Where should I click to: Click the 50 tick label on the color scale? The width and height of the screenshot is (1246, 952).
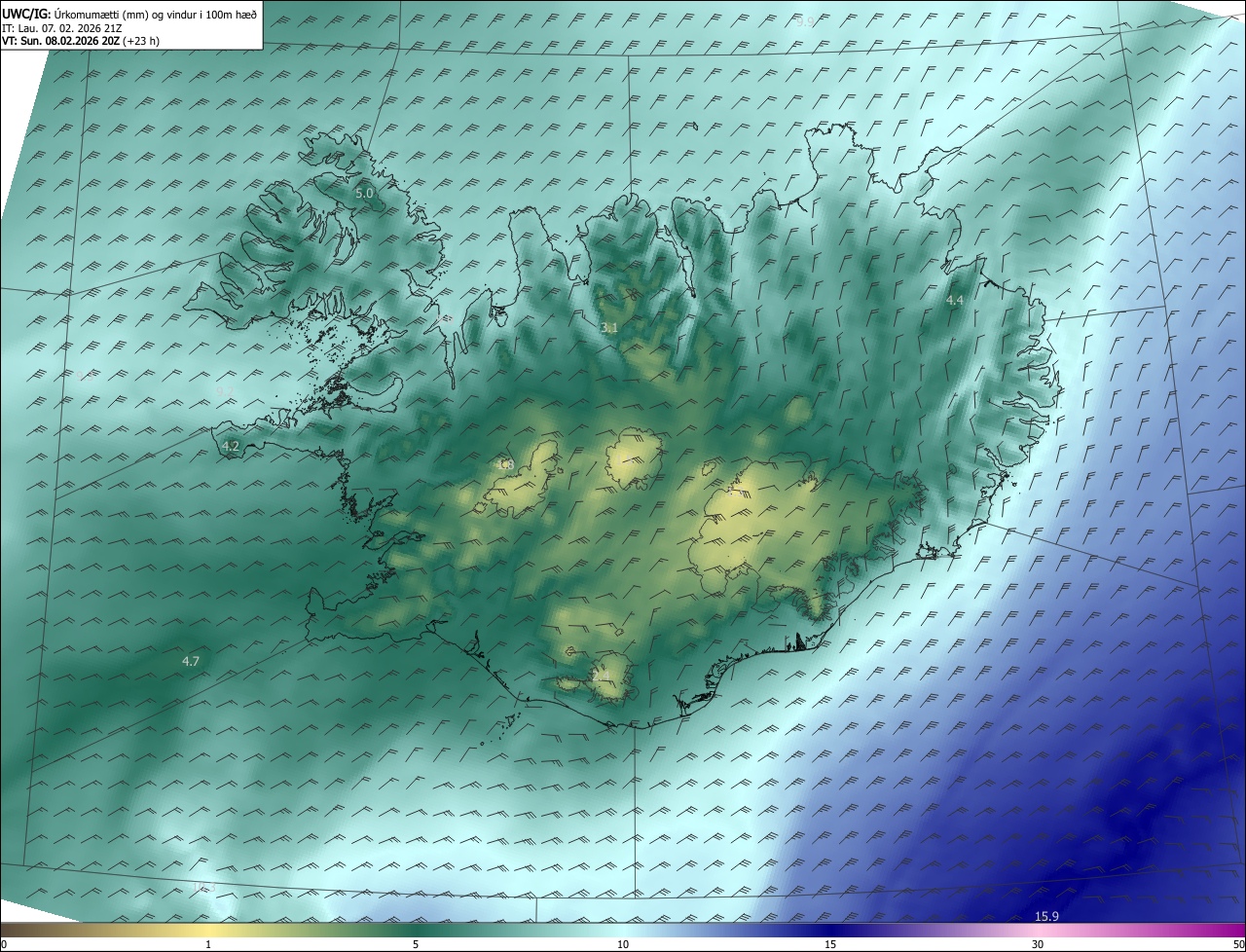[1238, 944]
